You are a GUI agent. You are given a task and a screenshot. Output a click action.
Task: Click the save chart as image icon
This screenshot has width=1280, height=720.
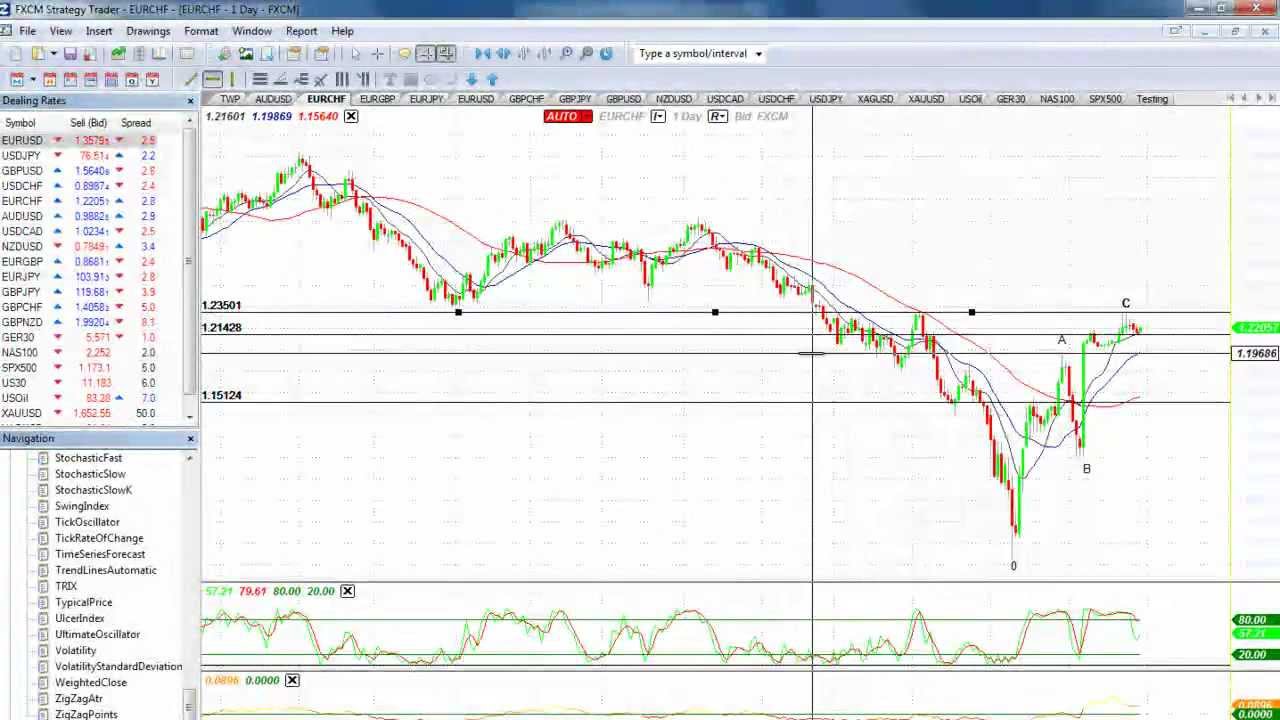click(x=245, y=54)
